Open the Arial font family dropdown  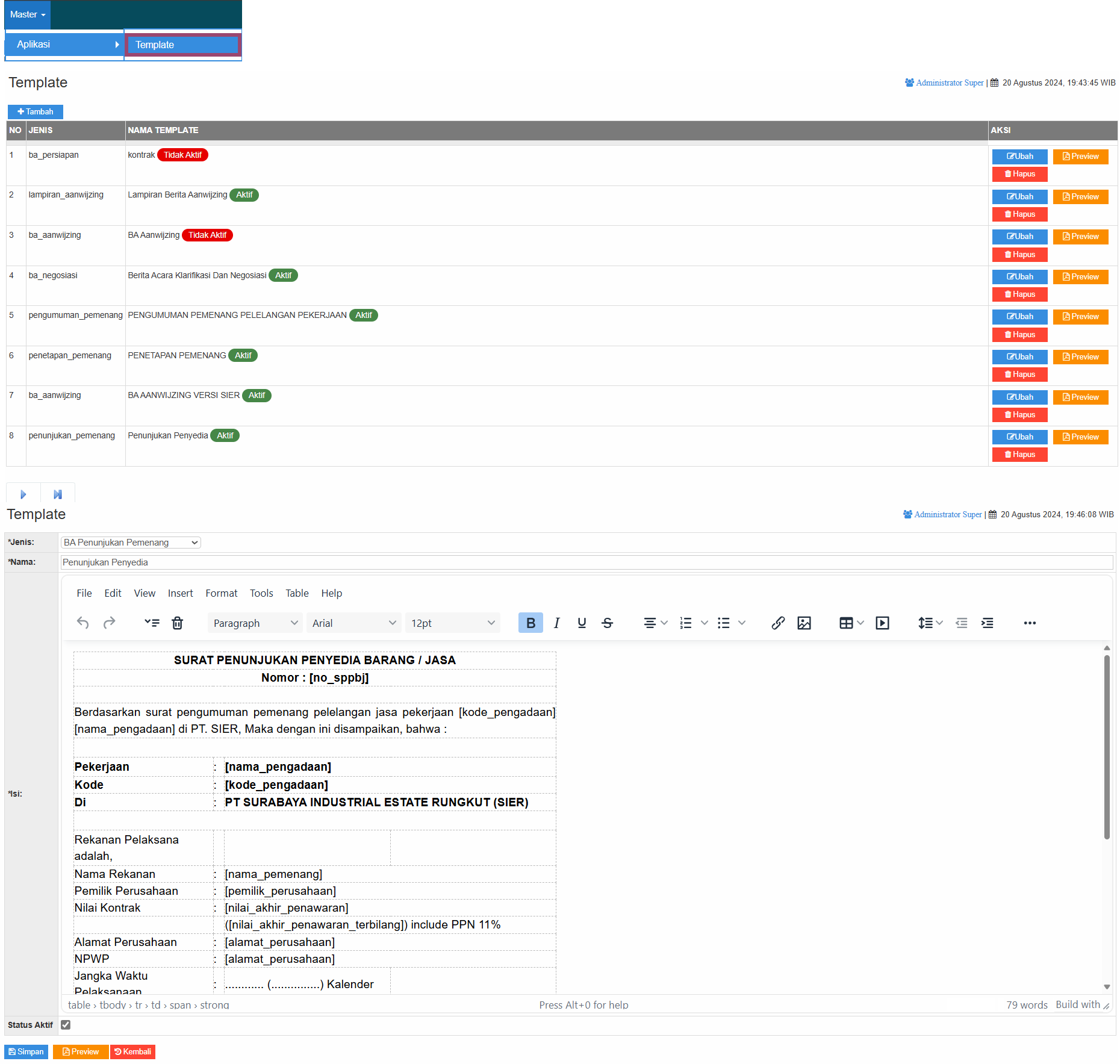point(353,623)
